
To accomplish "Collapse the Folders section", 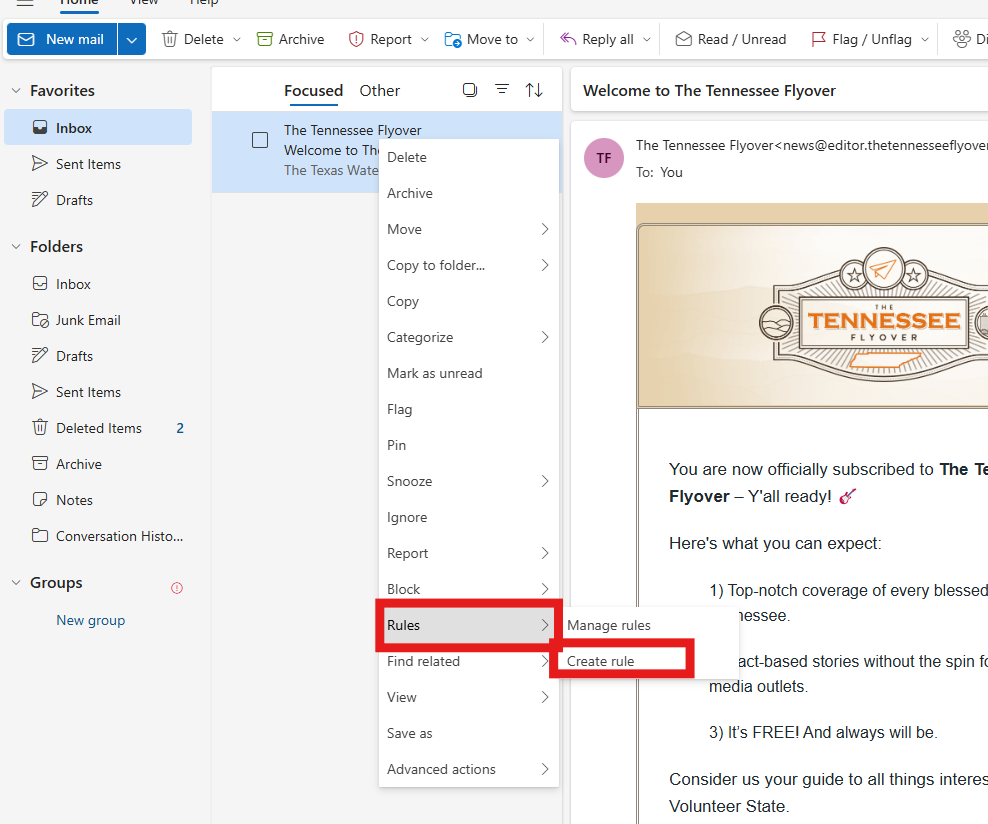I will [16, 246].
